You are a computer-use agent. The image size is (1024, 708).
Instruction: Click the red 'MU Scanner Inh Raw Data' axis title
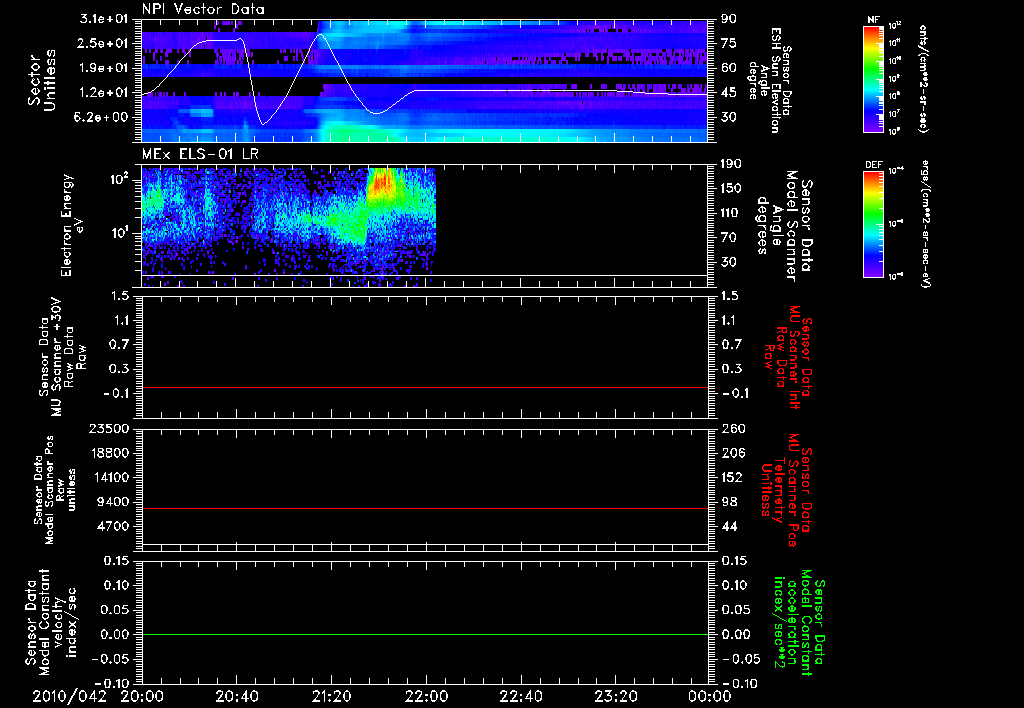coord(789,357)
